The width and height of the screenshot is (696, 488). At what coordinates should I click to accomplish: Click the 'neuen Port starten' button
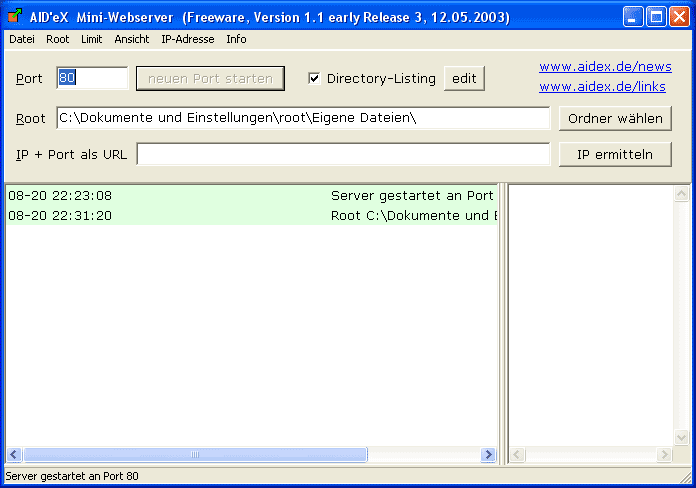tap(210, 79)
